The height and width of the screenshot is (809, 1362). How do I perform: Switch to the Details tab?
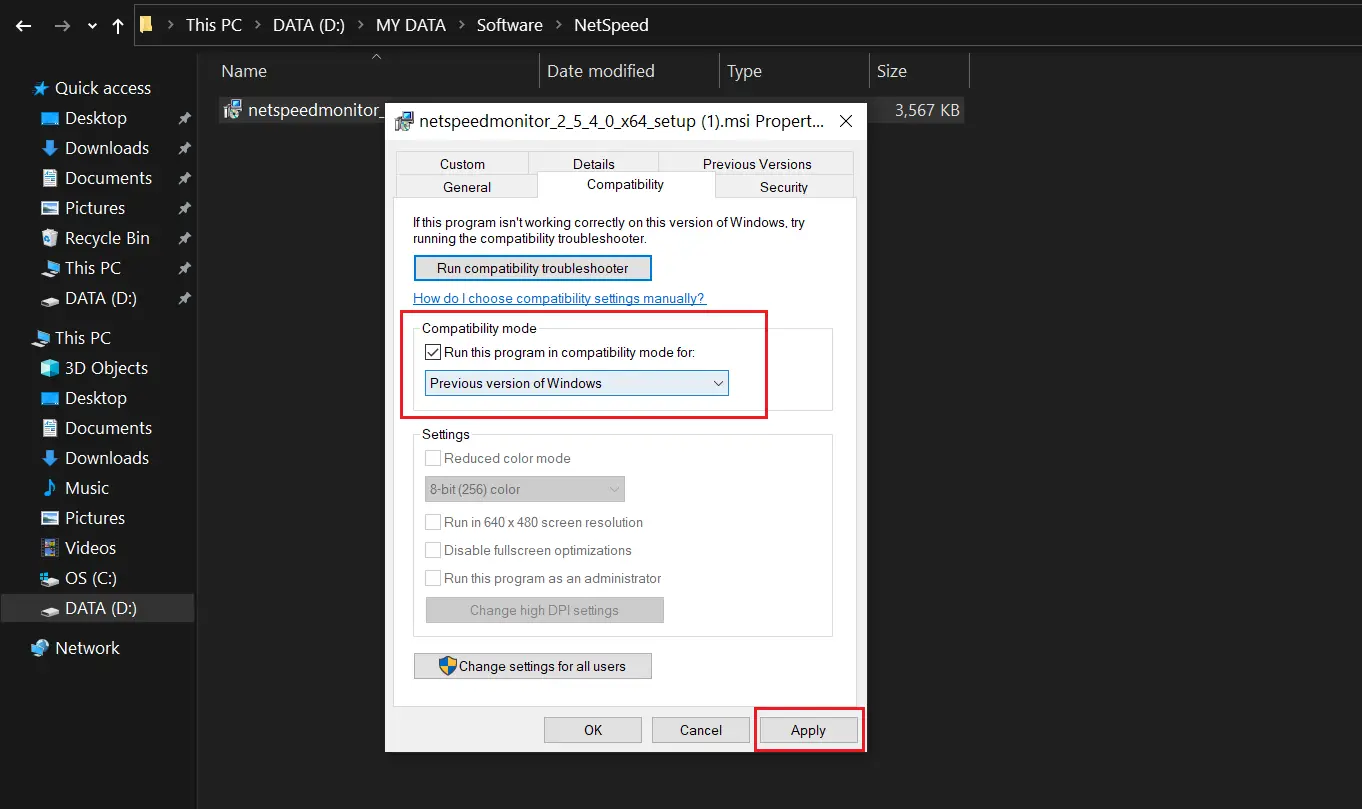593,164
